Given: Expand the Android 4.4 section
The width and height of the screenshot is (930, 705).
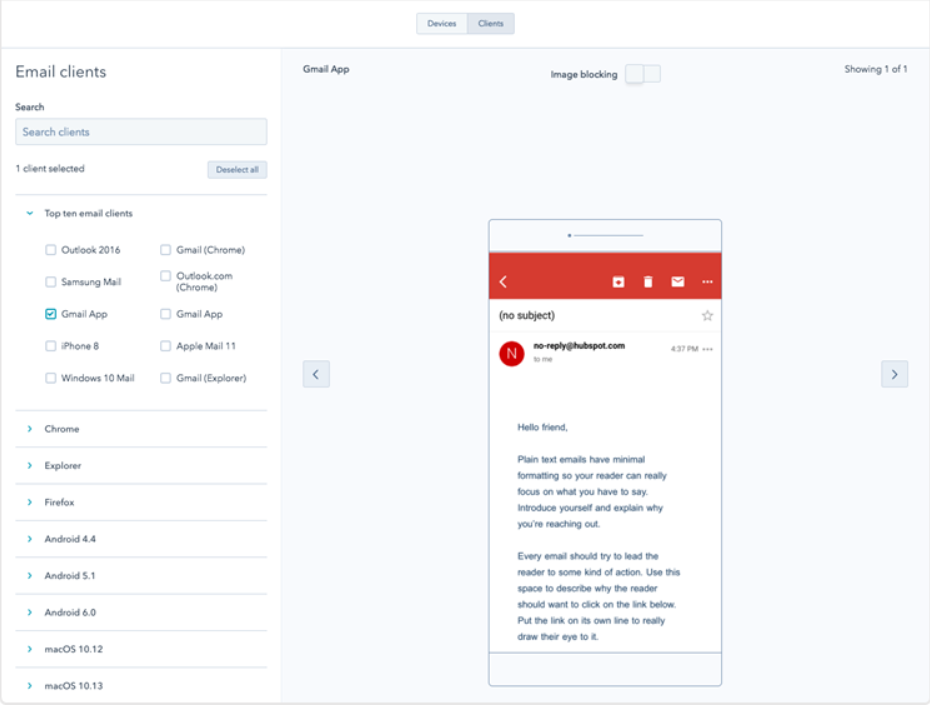Looking at the screenshot, I should pyautogui.click(x=30, y=539).
